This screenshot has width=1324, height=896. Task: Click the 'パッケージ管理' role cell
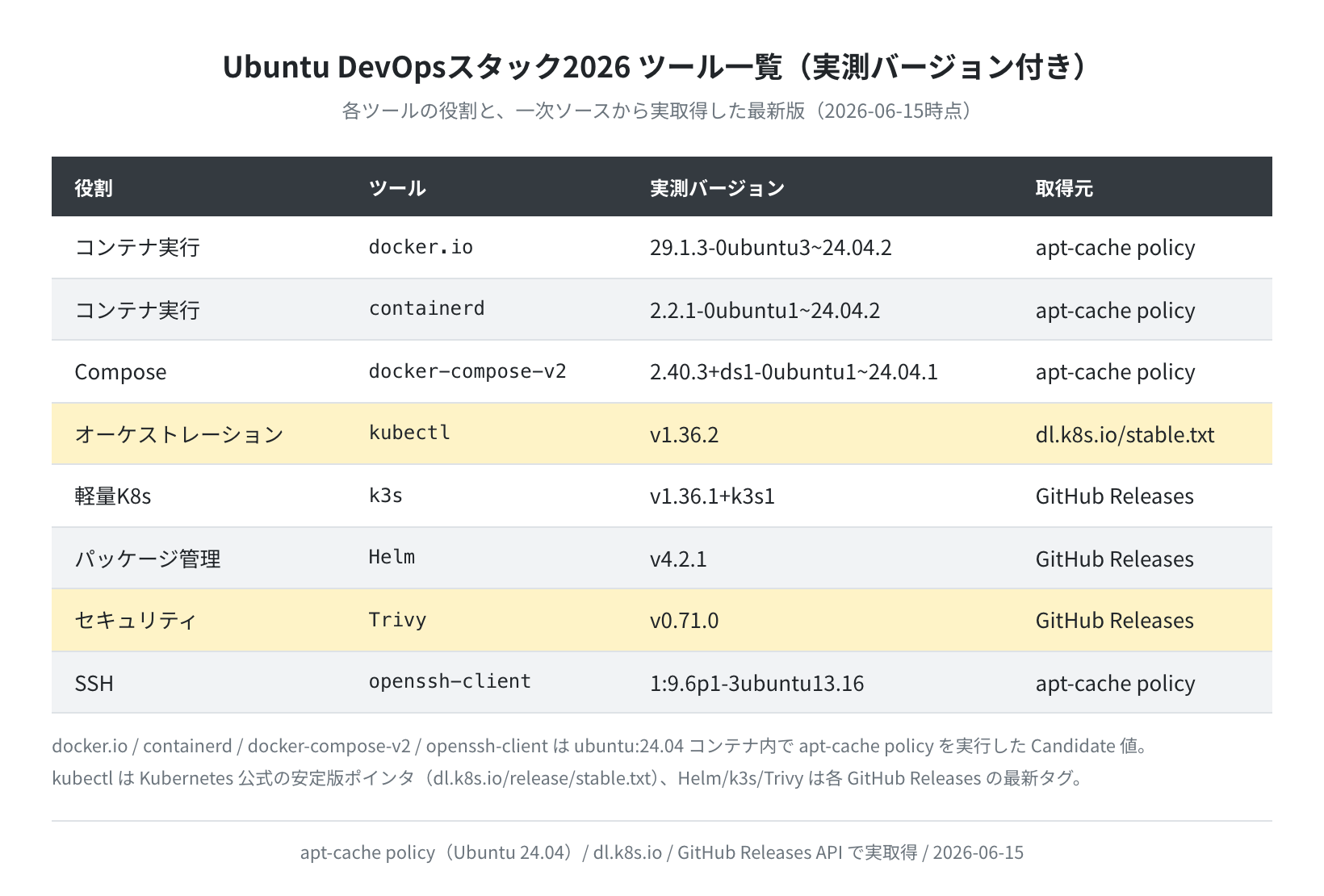coord(148,559)
